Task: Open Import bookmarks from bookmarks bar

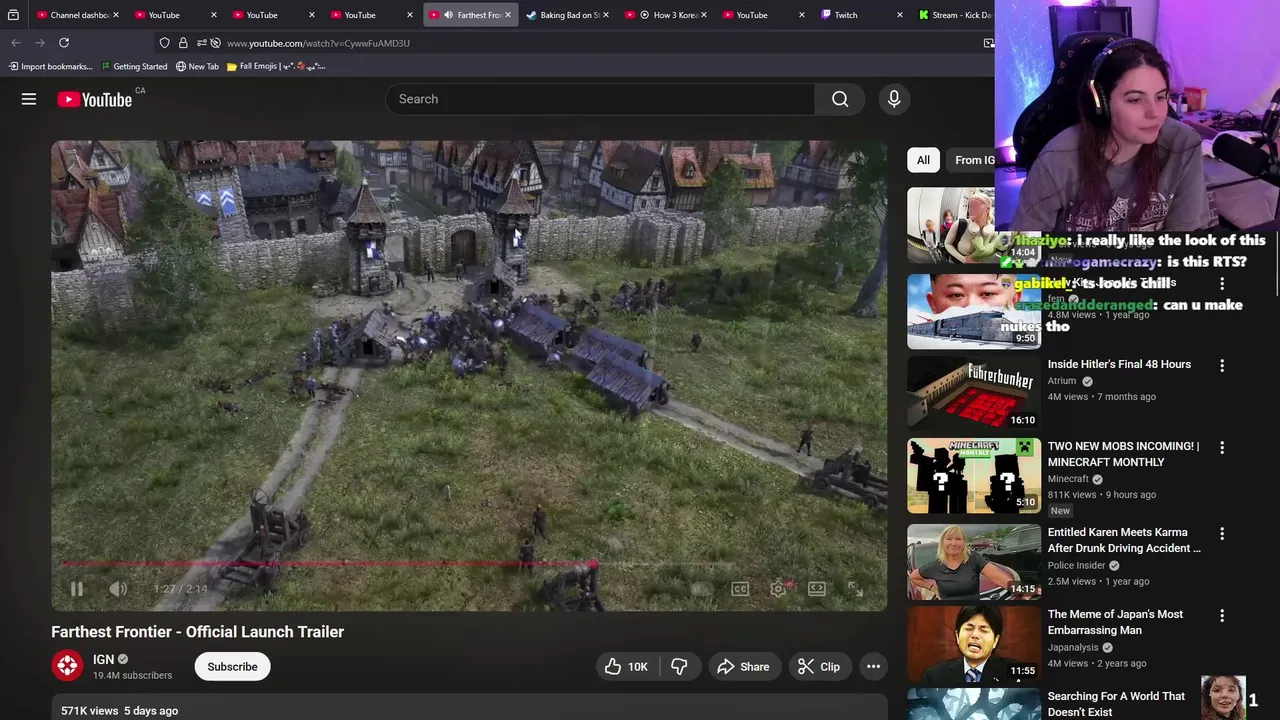Action: (x=50, y=66)
